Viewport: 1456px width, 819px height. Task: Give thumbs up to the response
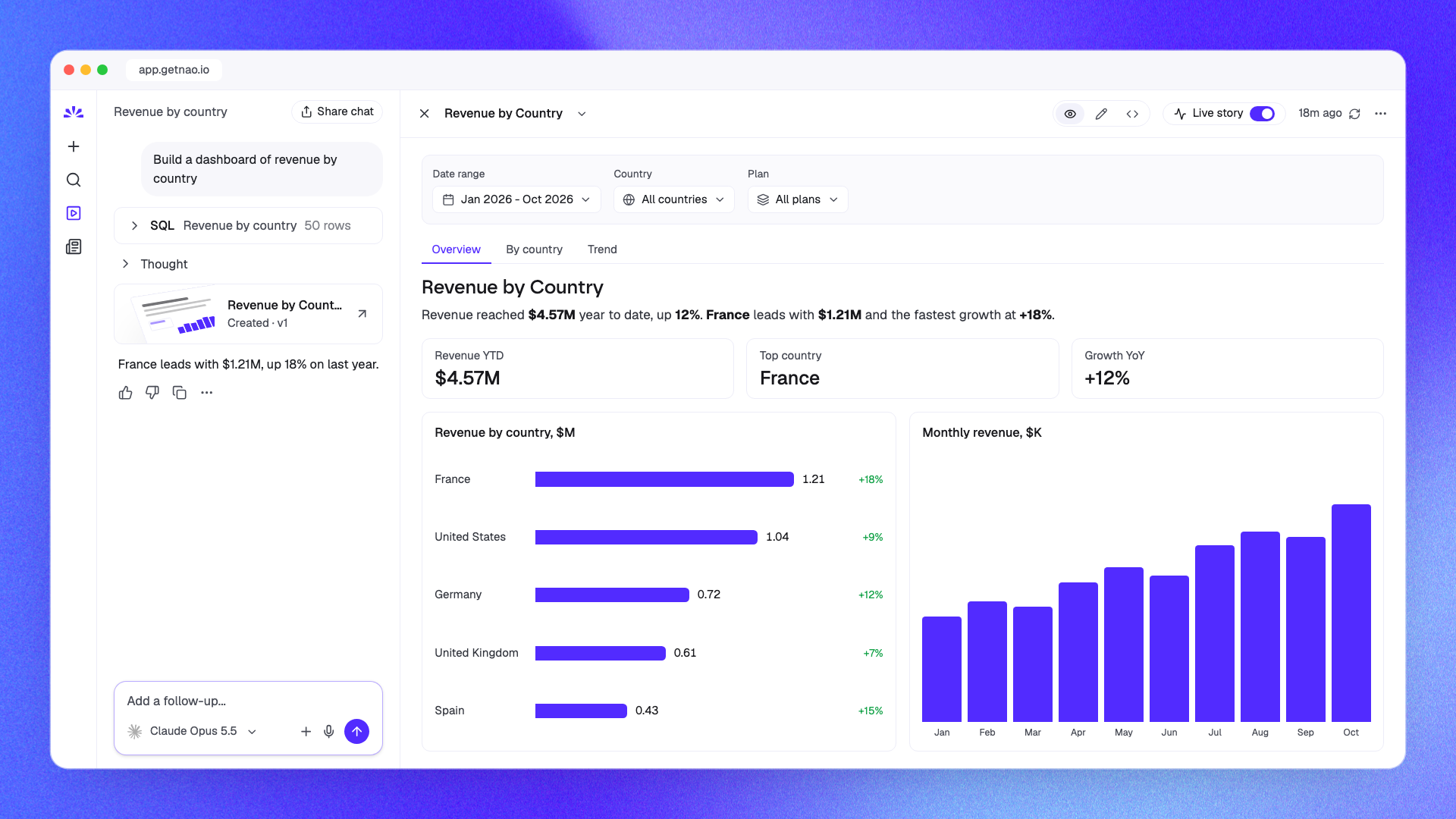126,393
